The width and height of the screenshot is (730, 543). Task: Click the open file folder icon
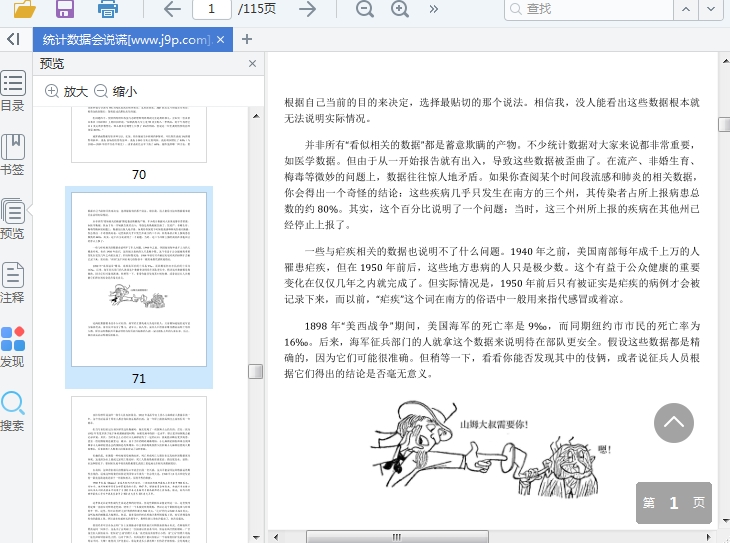24,9
